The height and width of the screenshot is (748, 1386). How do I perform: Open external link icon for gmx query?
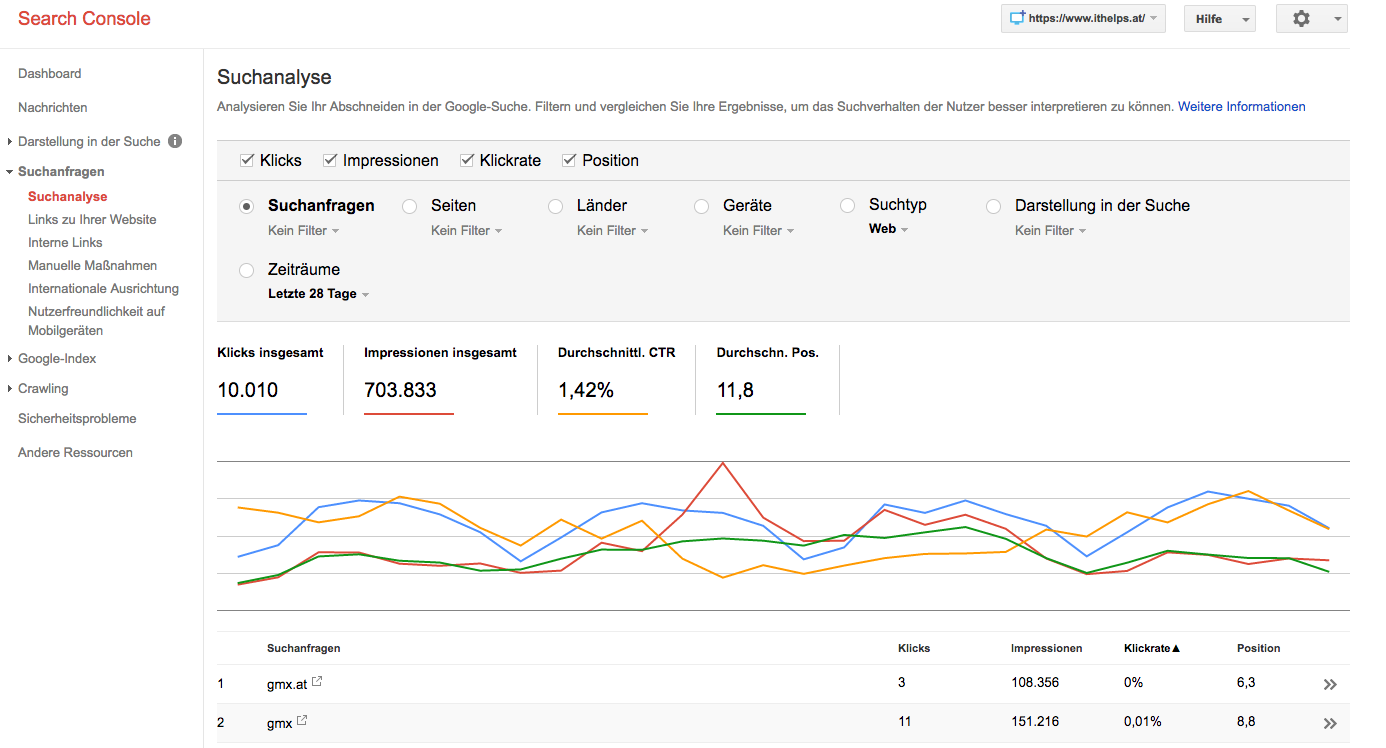(302, 720)
